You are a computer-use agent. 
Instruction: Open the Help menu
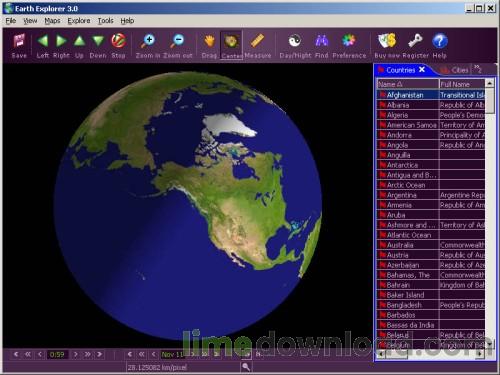127,21
